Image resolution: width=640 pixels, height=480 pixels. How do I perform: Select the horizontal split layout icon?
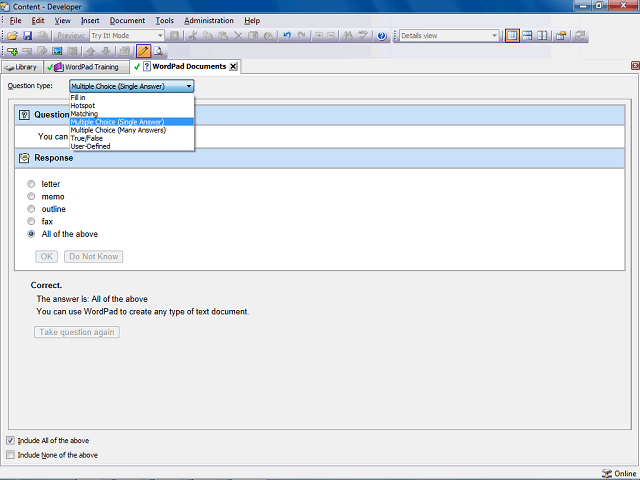click(x=527, y=36)
